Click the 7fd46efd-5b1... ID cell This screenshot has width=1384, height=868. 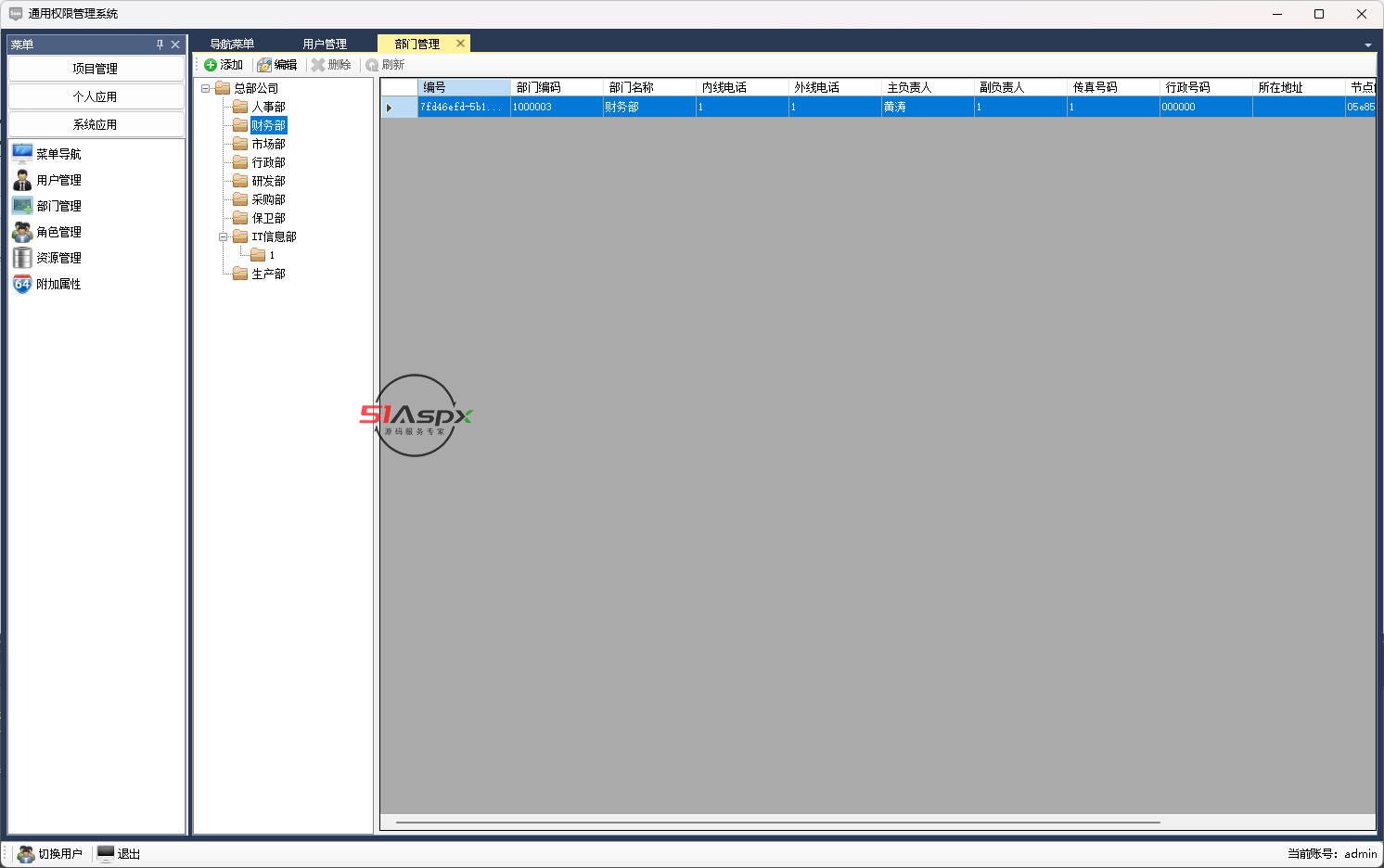[464, 107]
